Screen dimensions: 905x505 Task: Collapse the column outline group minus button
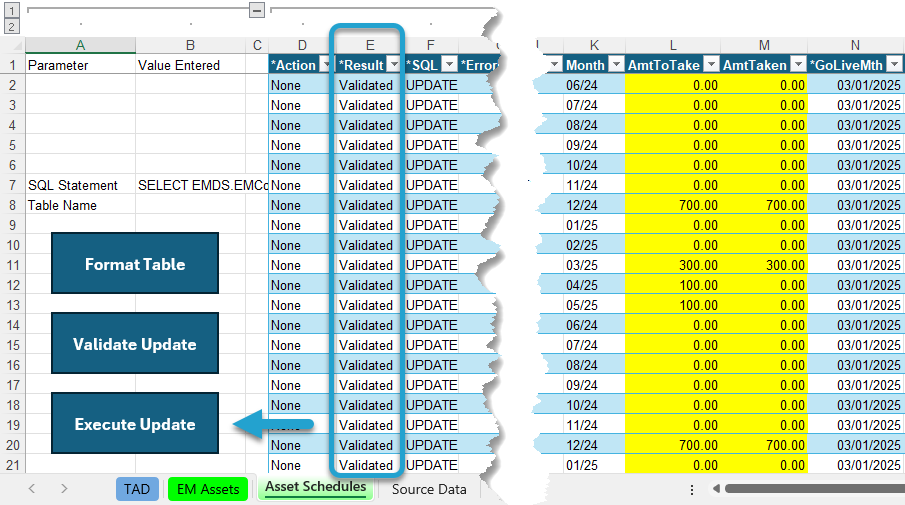tap(257, 10)
